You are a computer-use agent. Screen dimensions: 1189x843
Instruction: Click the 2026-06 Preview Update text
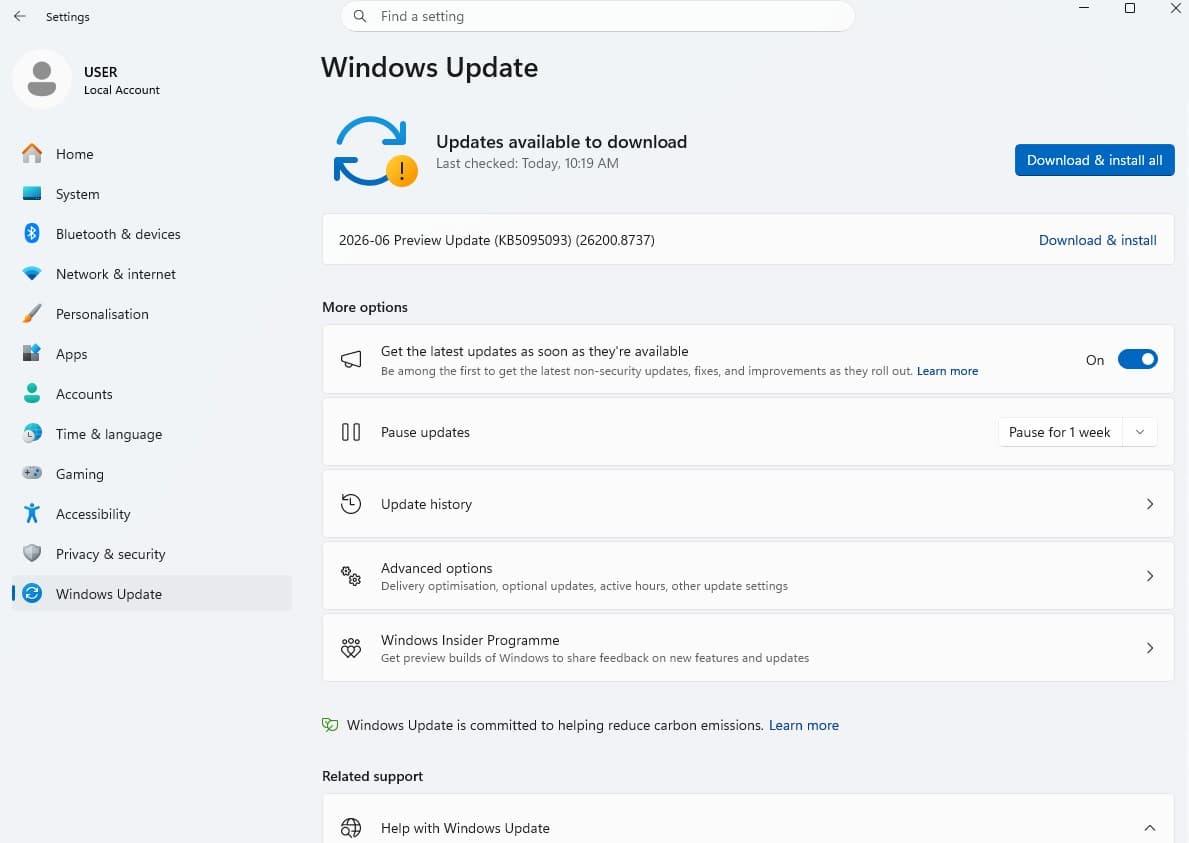point(497,240)
